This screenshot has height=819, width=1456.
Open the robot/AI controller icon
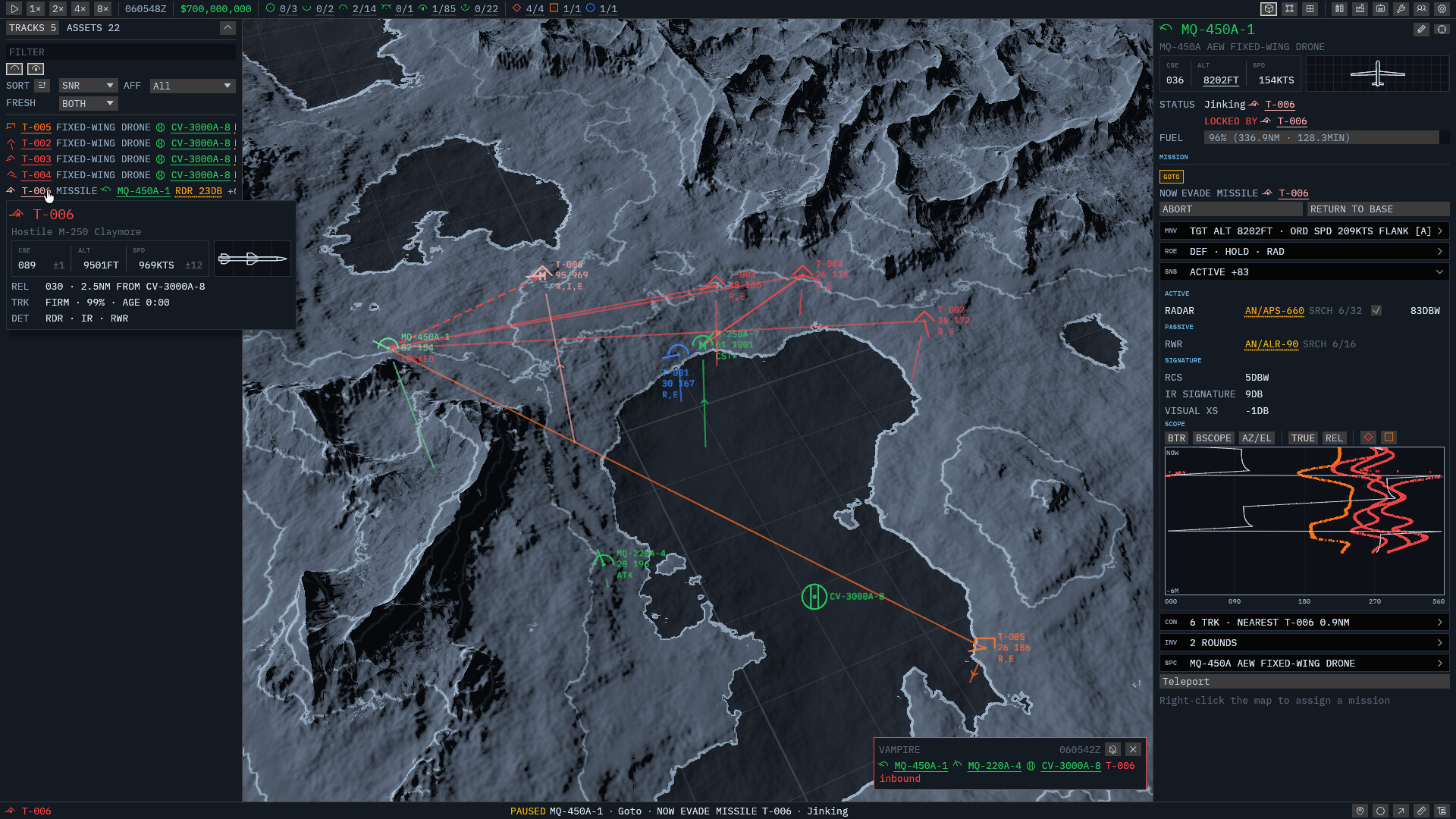pyautogui.click(x=1381, y=9)
